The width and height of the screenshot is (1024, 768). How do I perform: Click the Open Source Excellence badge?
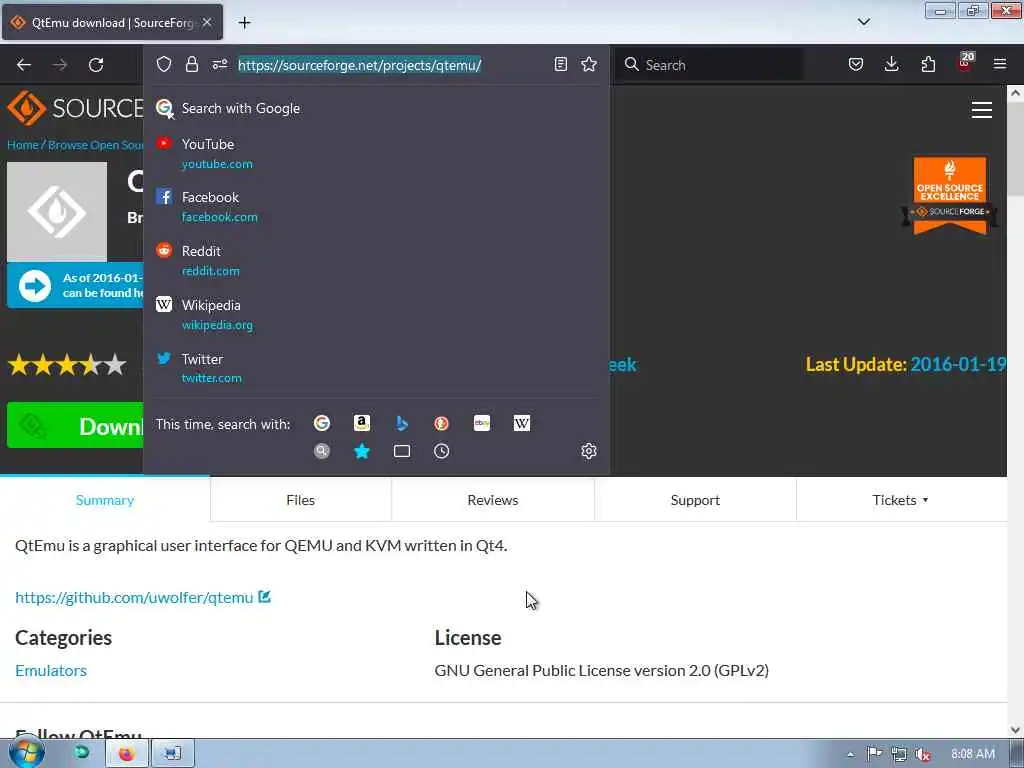click(950, 195)
